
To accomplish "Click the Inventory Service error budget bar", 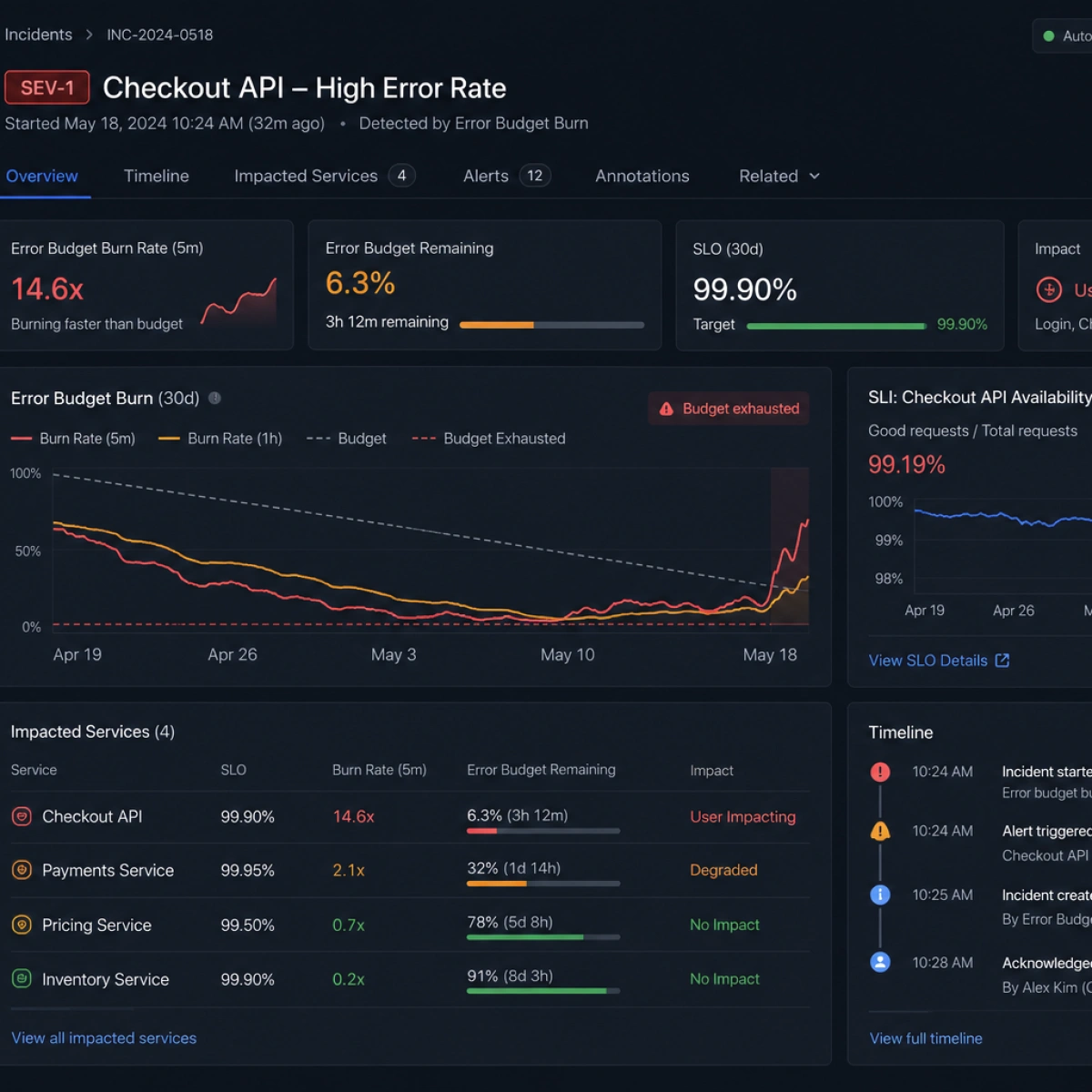I will pos(543,991).
